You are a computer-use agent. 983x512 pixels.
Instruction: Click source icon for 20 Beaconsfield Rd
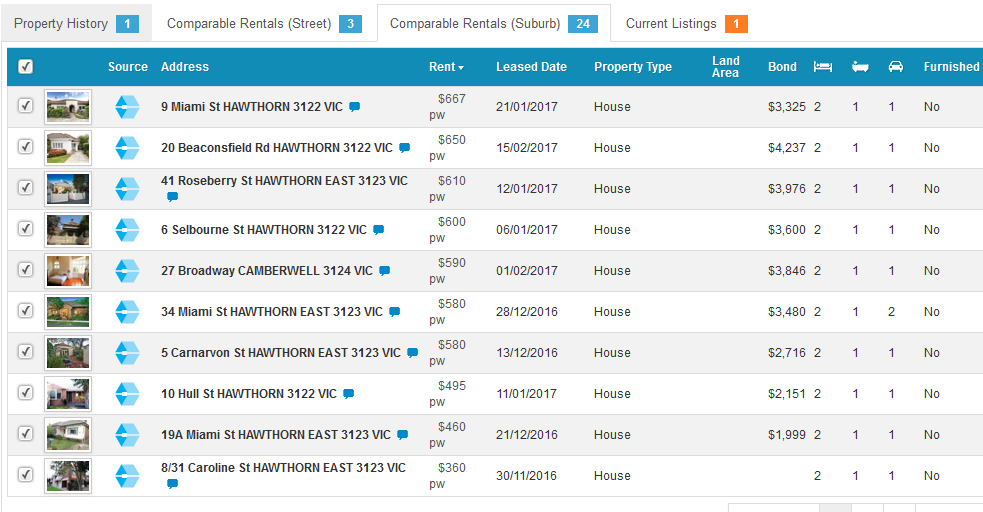[127, 148]
